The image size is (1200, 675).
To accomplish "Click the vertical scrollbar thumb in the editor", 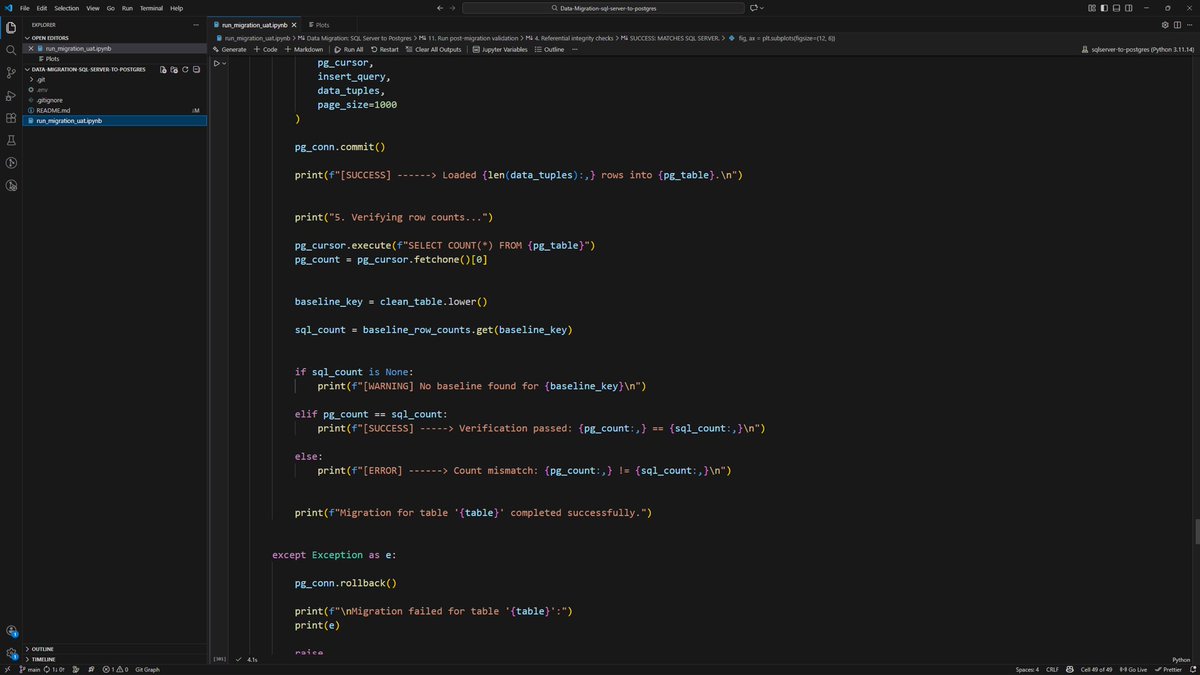I will pos(1196,533).
